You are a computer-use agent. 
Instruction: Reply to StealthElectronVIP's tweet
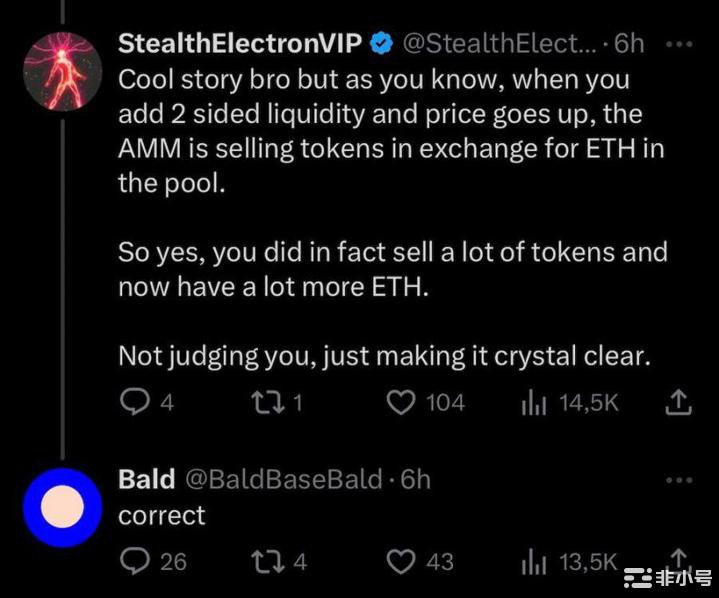(133, 402)
